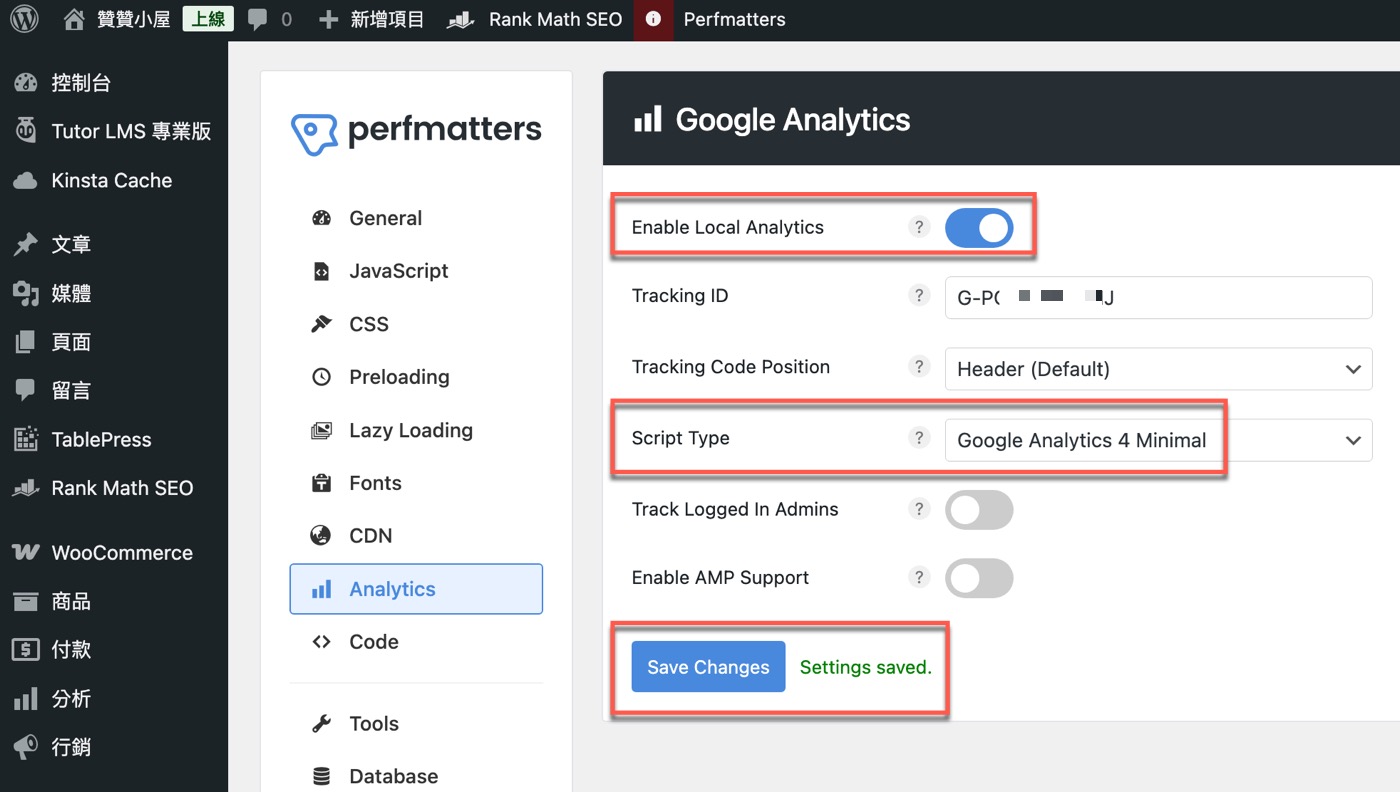Open the General settings tab
Image resolution: width=1400 pixels, height=792 pixels.
416,218
